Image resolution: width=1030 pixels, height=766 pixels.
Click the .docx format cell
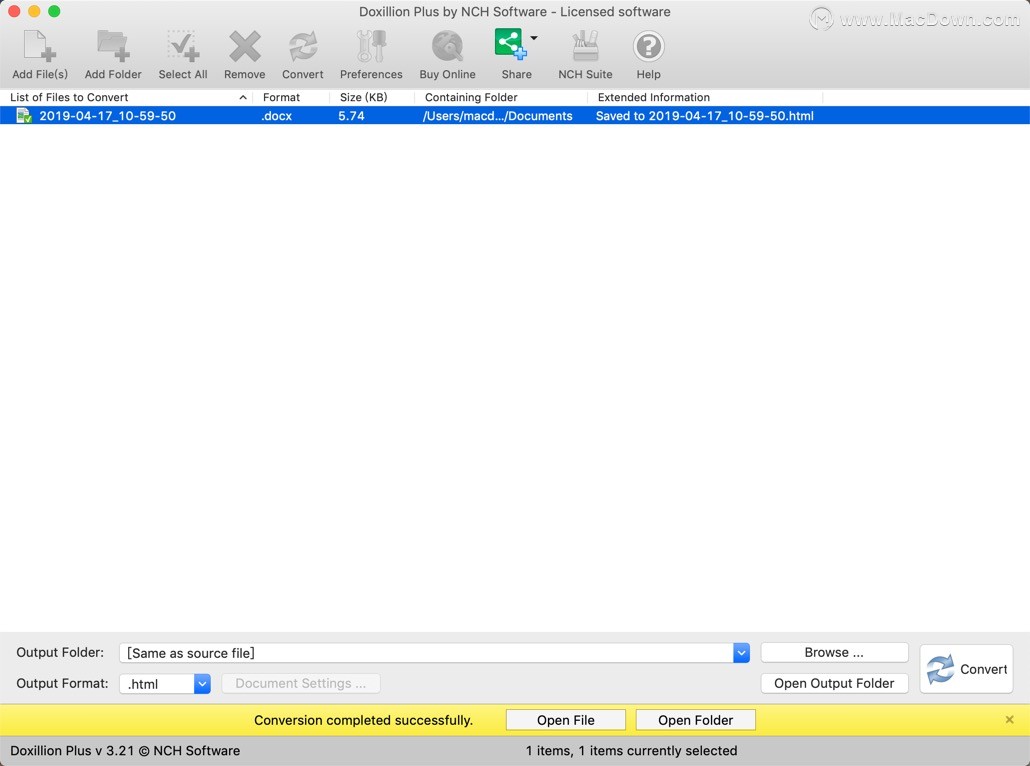pyautogui.click(x=277, y=116)
